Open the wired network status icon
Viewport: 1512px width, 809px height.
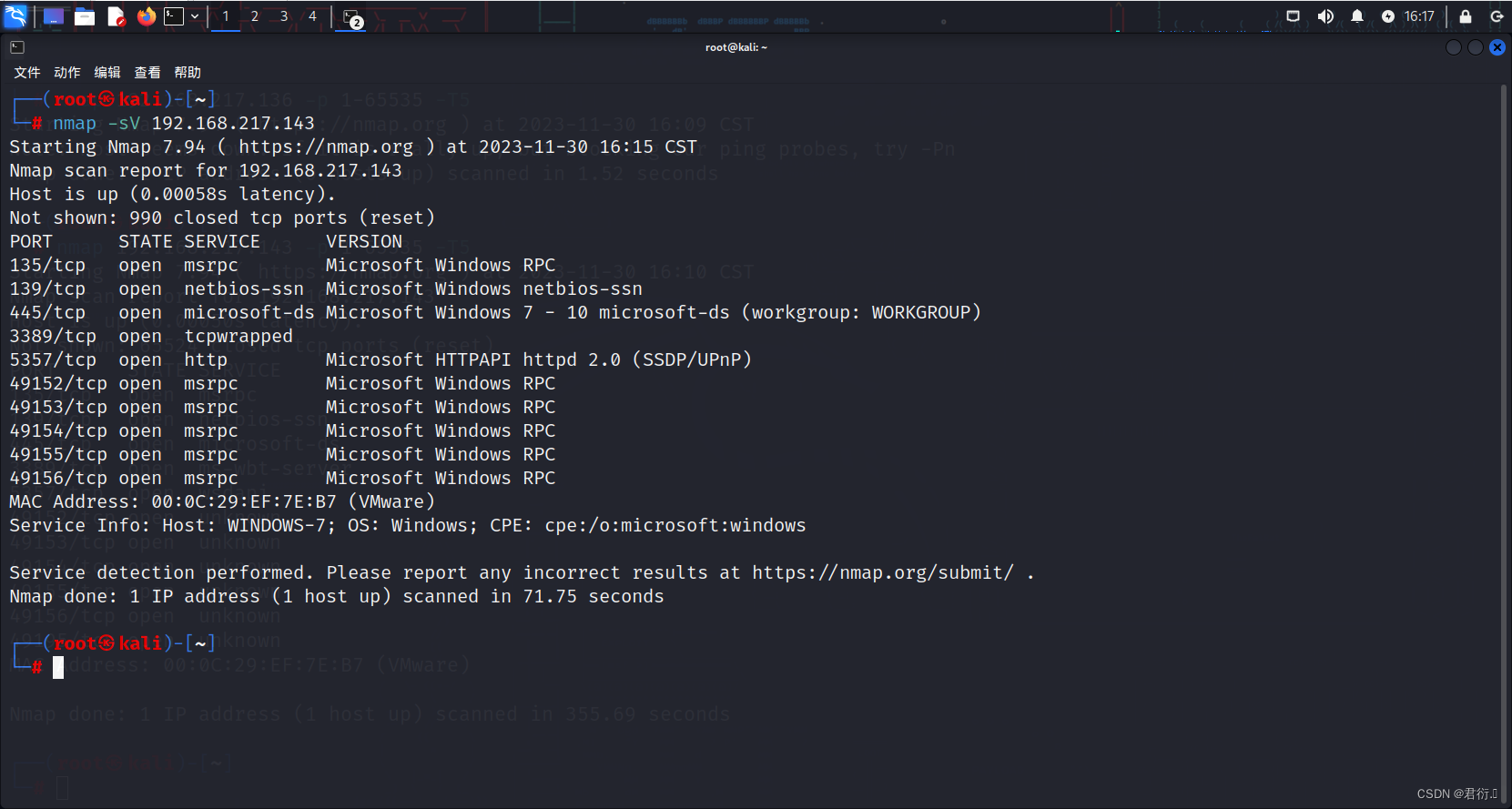tap(1293, 16)
